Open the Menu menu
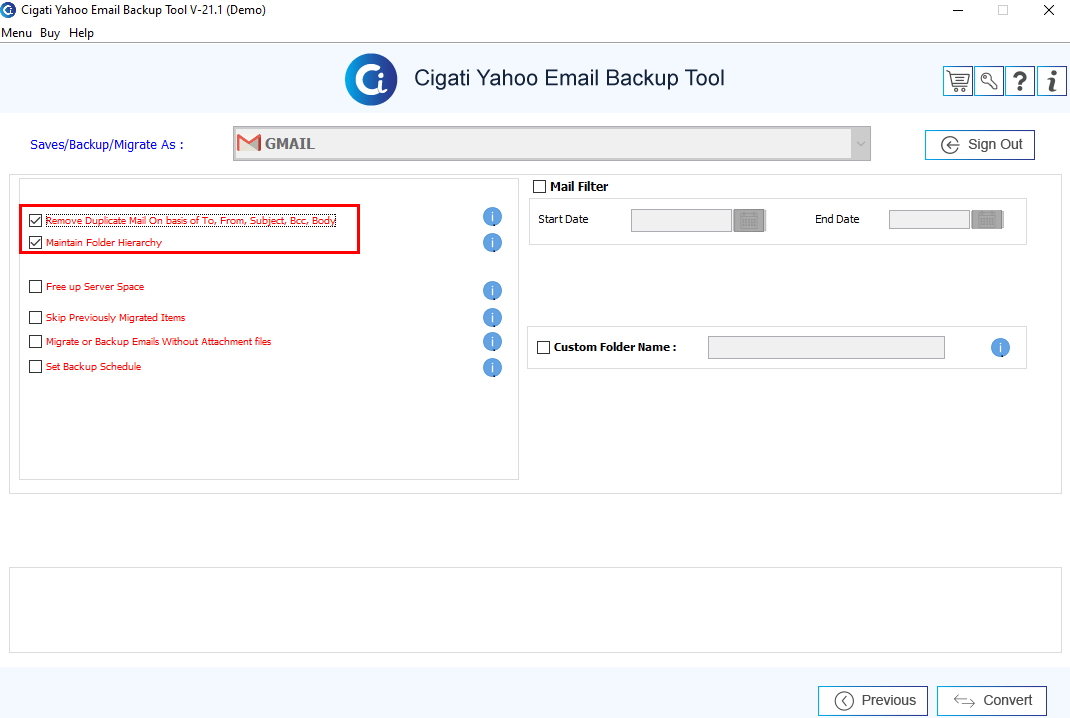 tap(16, 33)
